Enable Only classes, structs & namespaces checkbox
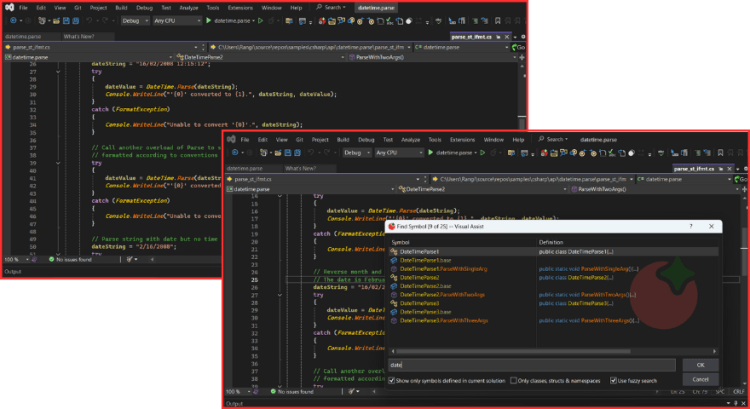The width and height of the screenshot is (750, 409). (x=513, y=381)
